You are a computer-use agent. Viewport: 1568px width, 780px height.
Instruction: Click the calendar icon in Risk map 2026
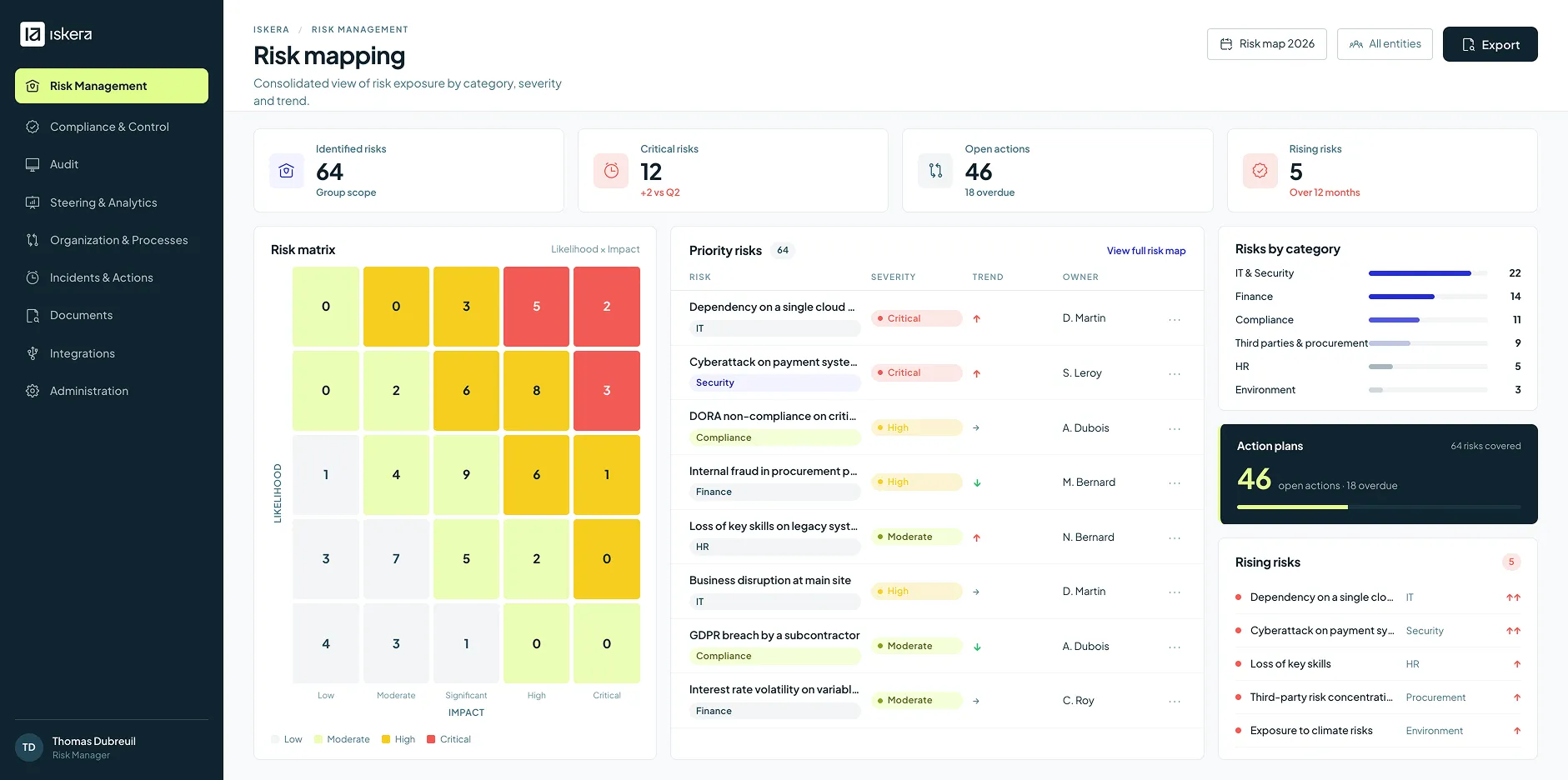click(x=1226, y=44)
